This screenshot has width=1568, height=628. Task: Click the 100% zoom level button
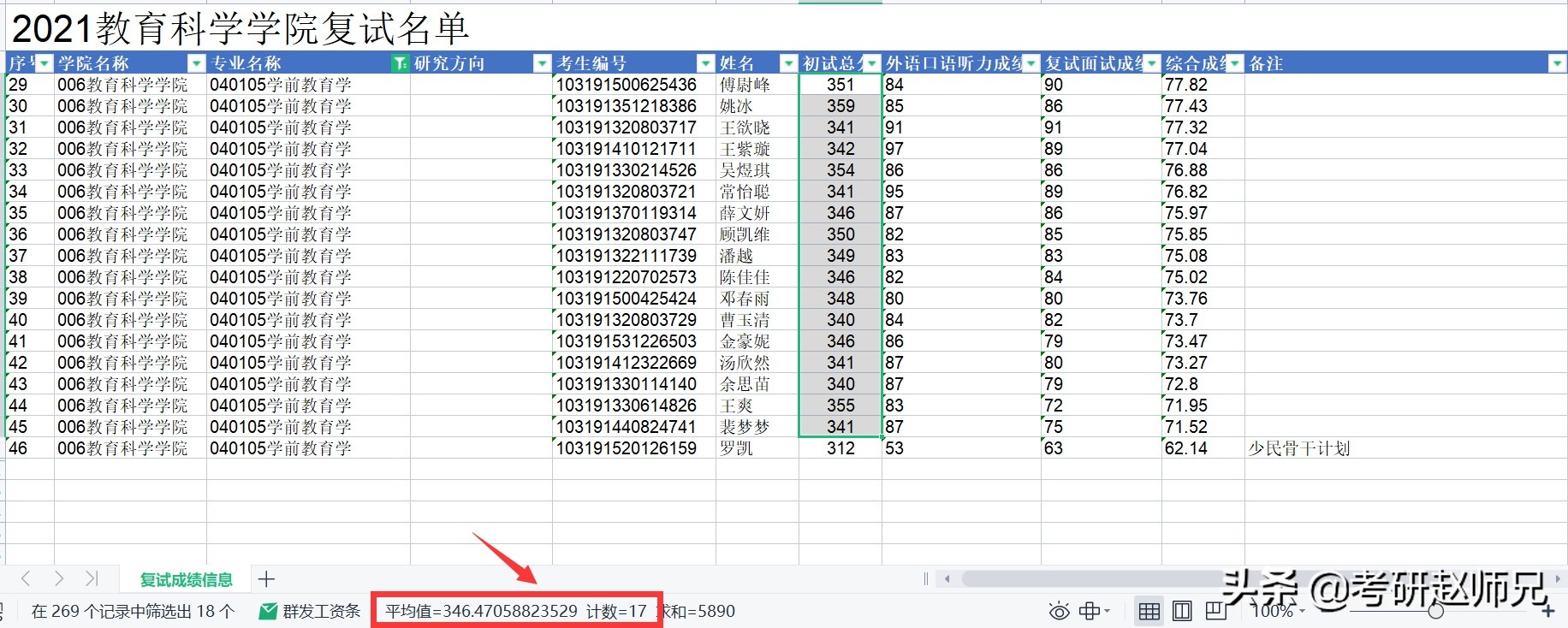point(1273,611)
